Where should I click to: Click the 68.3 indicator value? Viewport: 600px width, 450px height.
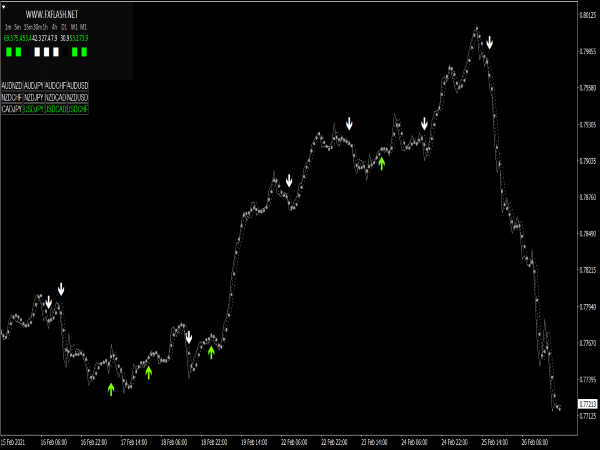coord(8,38)
